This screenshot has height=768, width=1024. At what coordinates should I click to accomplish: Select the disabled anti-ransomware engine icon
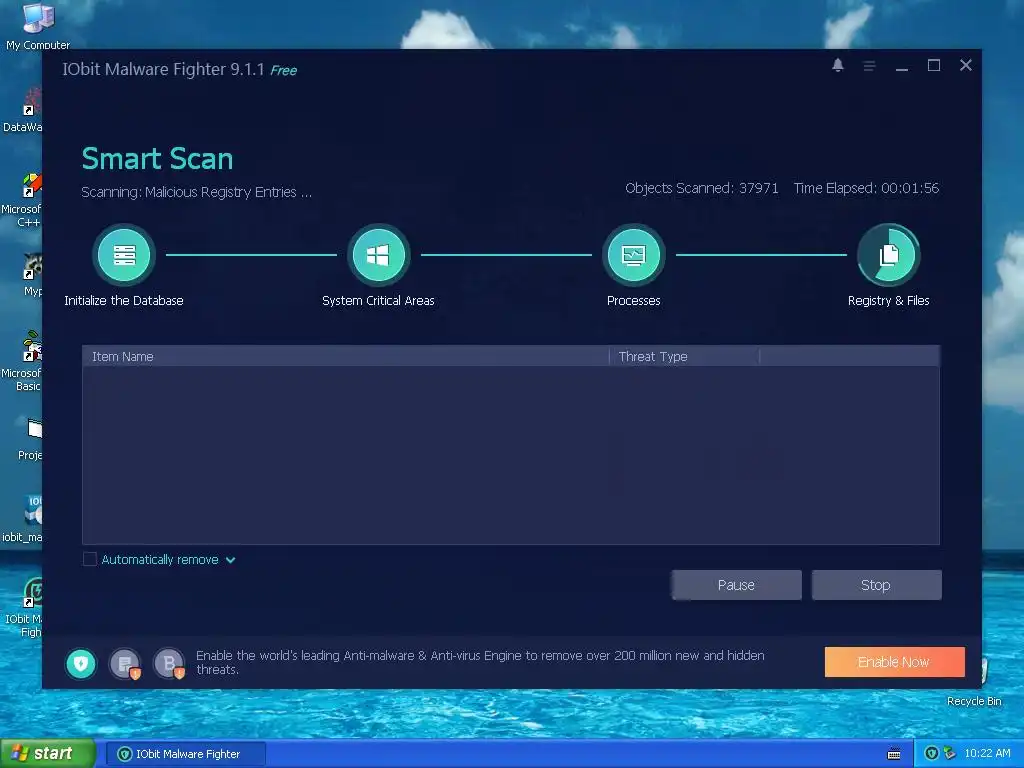click(x=125, y=664)
